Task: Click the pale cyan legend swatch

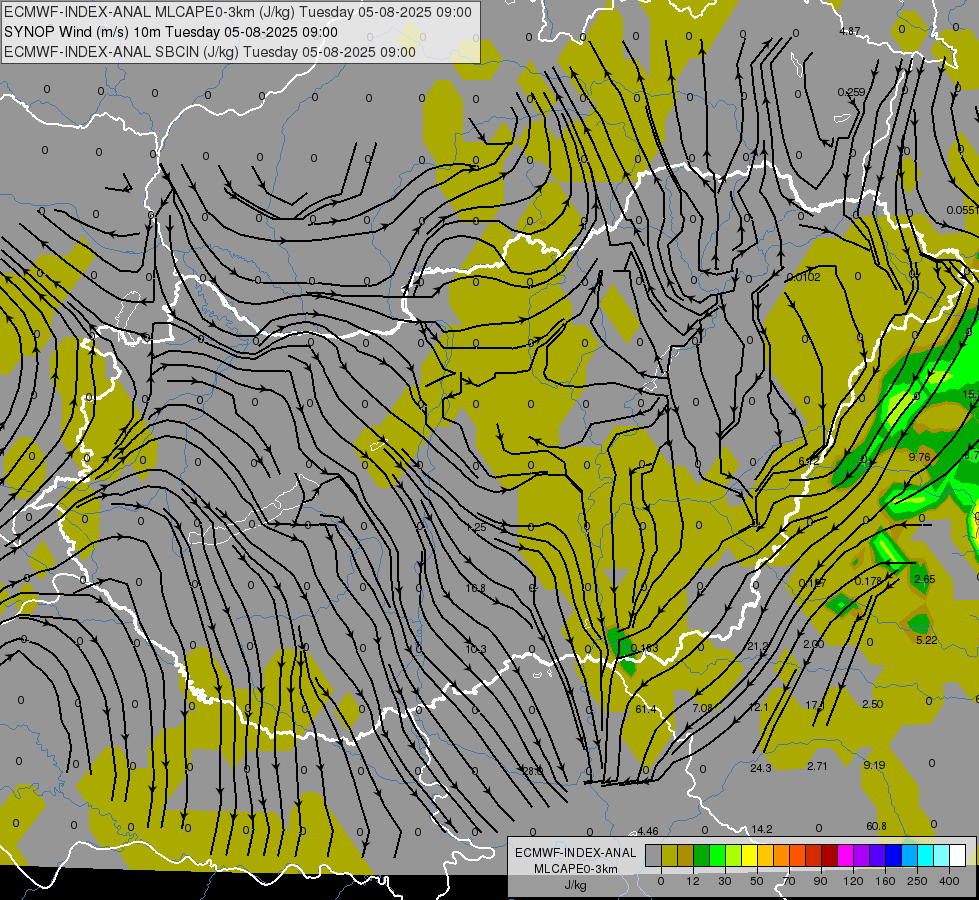Action: coord(942,855)
